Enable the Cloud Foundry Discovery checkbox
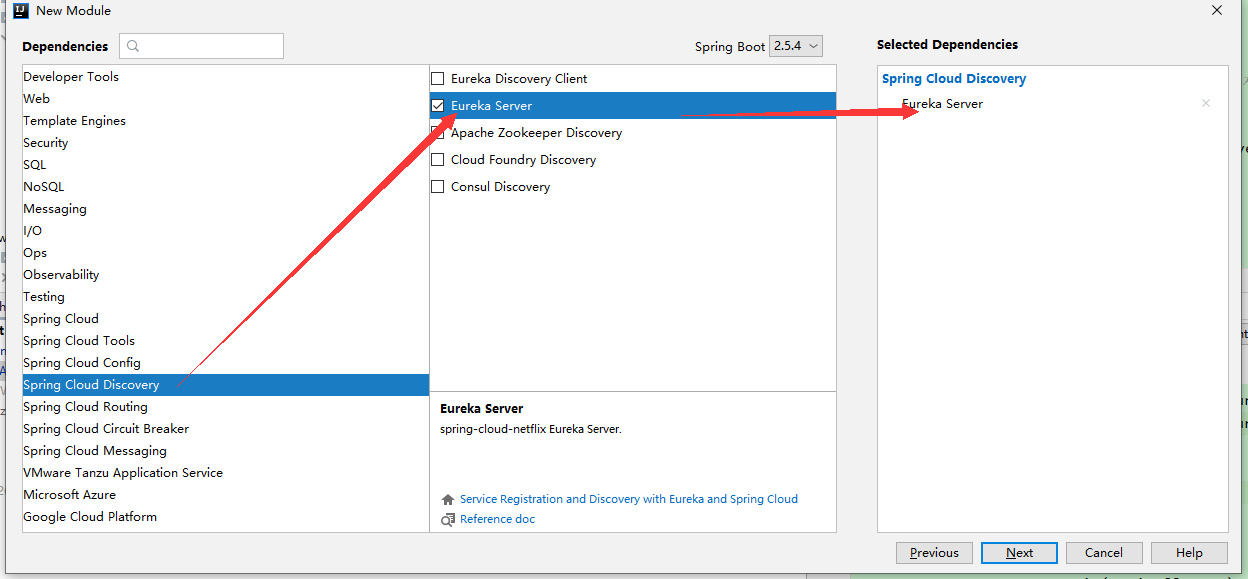Screen dimensions: 1248x579 tap(437, 159)
